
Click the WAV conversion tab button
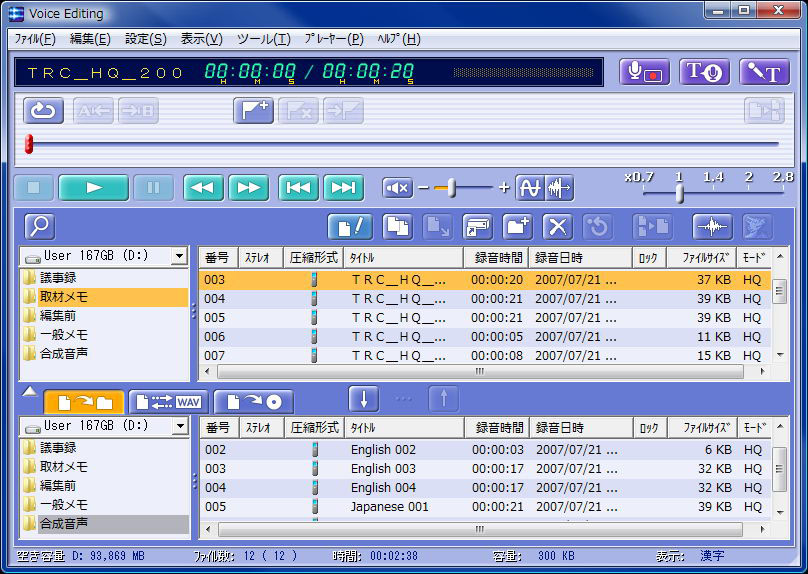coord(168,402)
